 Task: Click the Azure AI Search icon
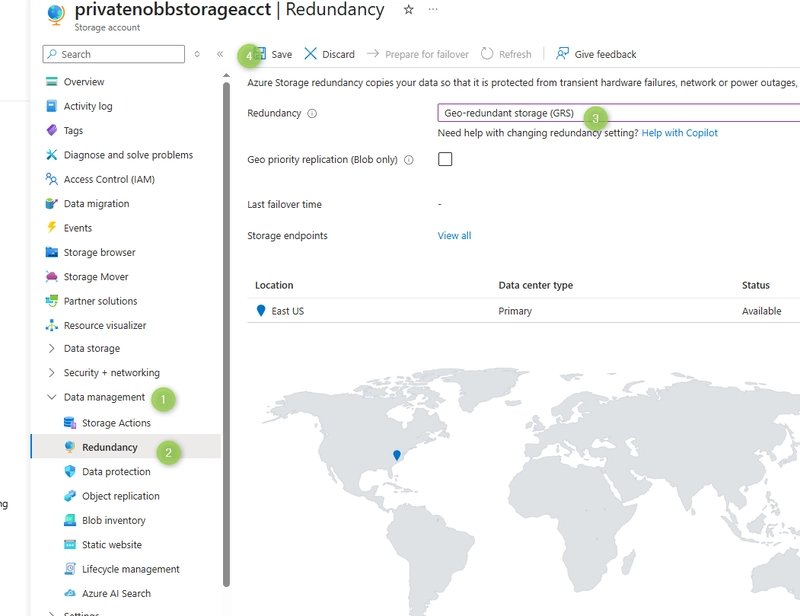[x=70, y=593]
